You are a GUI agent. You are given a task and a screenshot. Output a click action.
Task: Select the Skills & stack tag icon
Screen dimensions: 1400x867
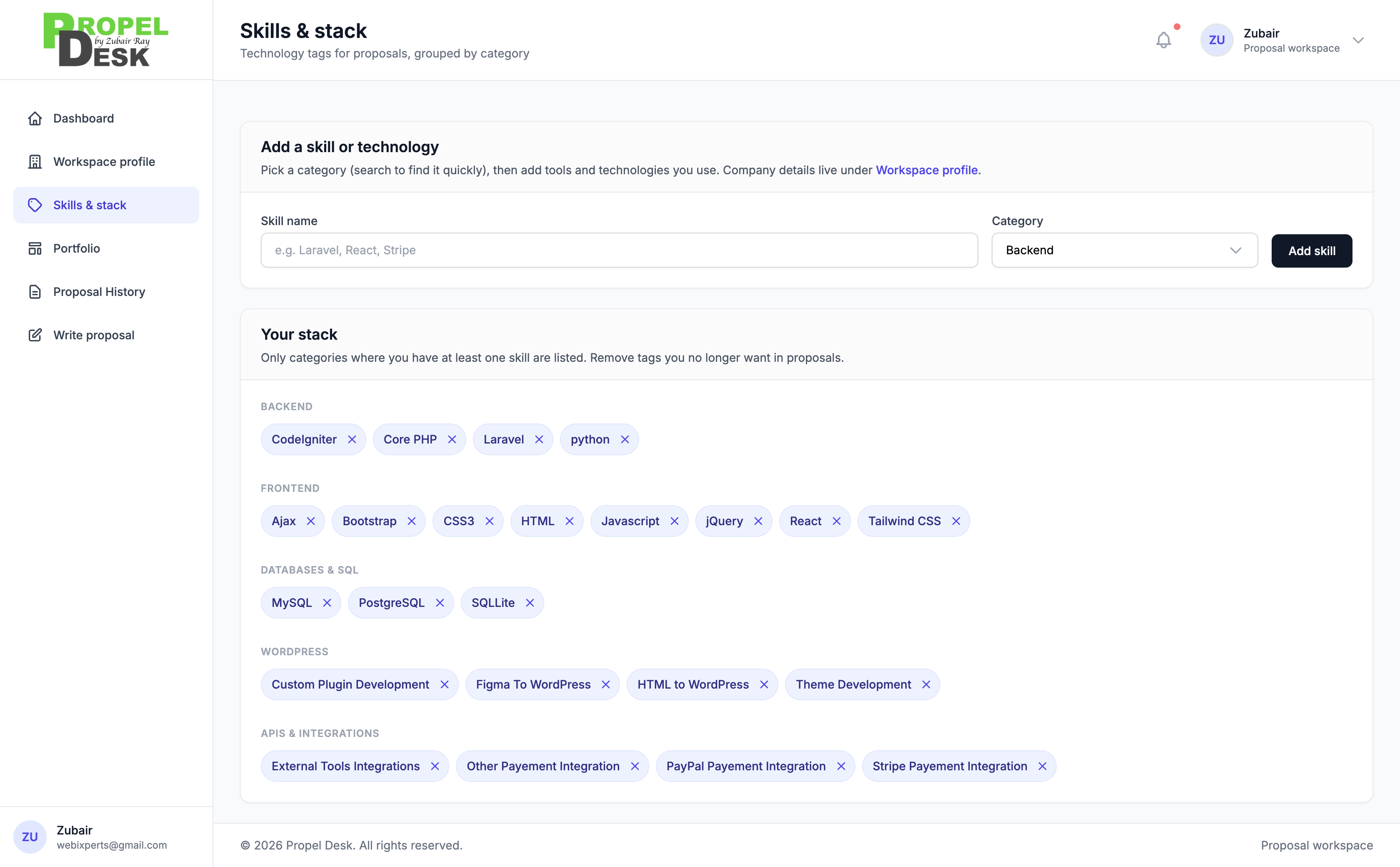click(x=35, y=205)
